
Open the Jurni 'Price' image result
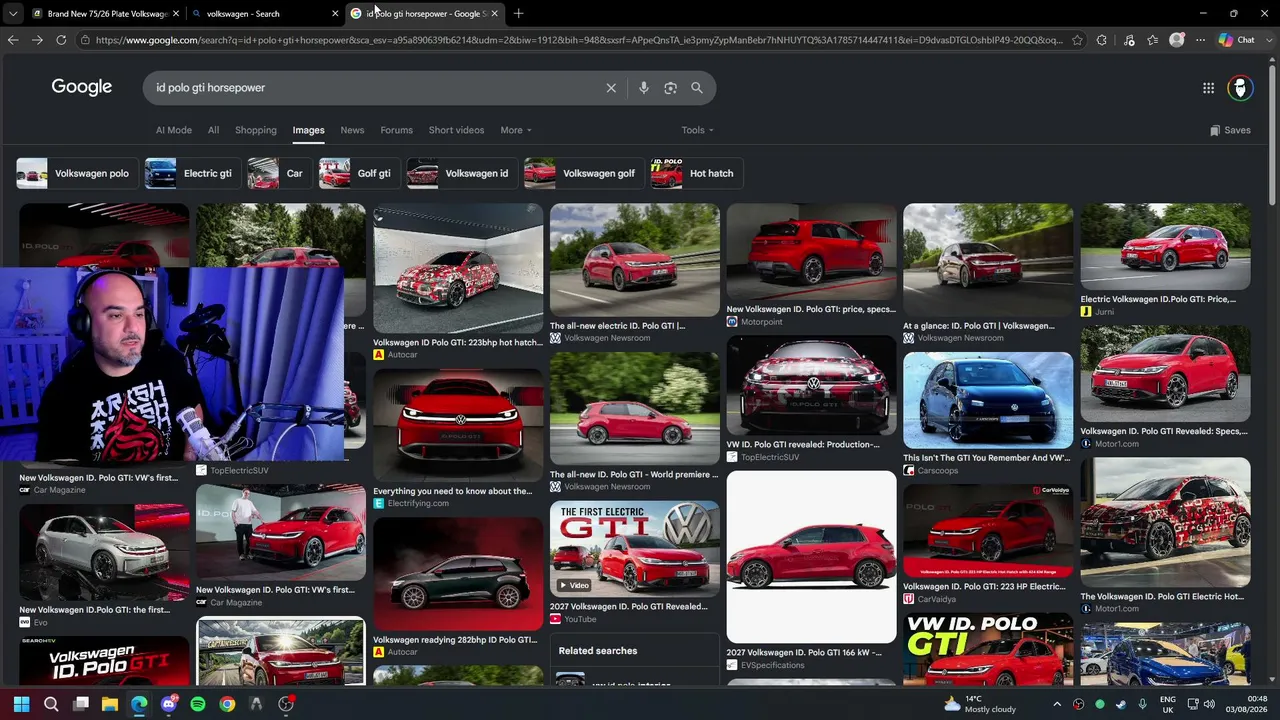(x=1165, y=247)
